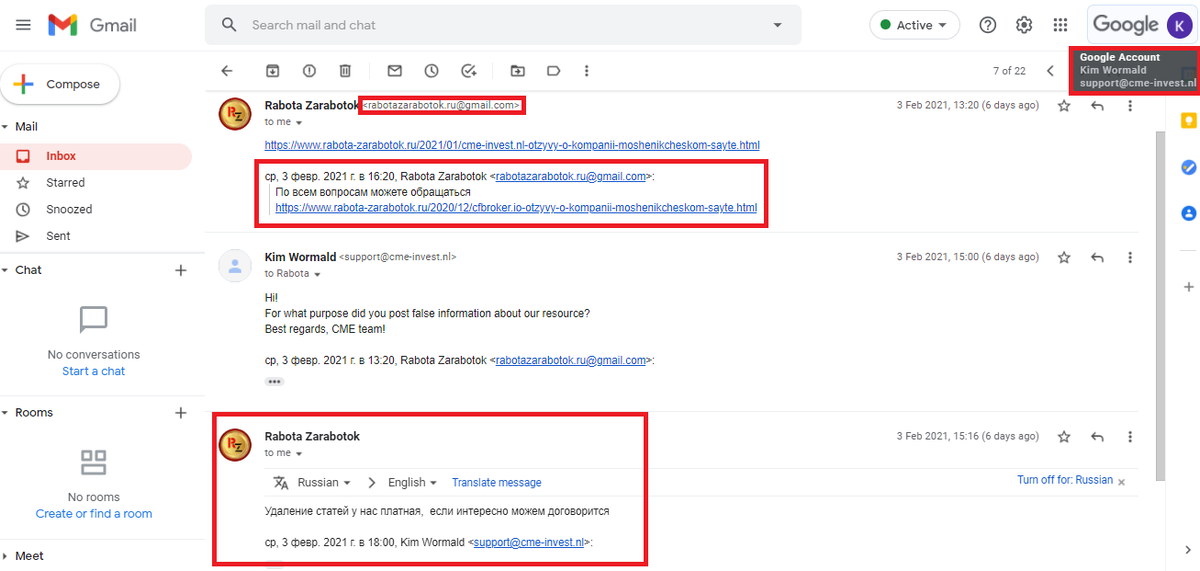
Task: Collapse the Rooms section
Action: point(5,413)
